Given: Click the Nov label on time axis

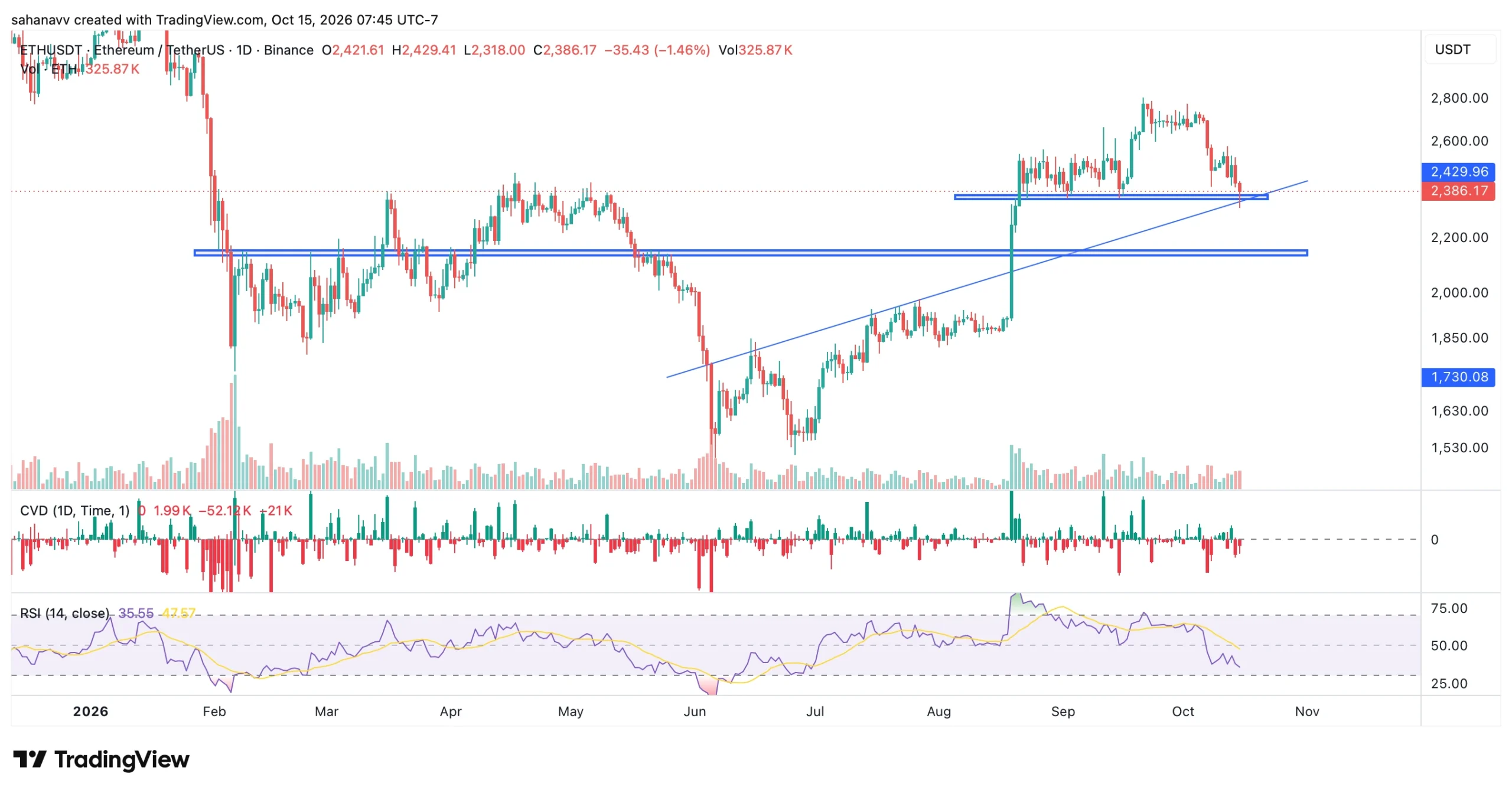Looking at the screenshot, I should tap(1306, 711).
